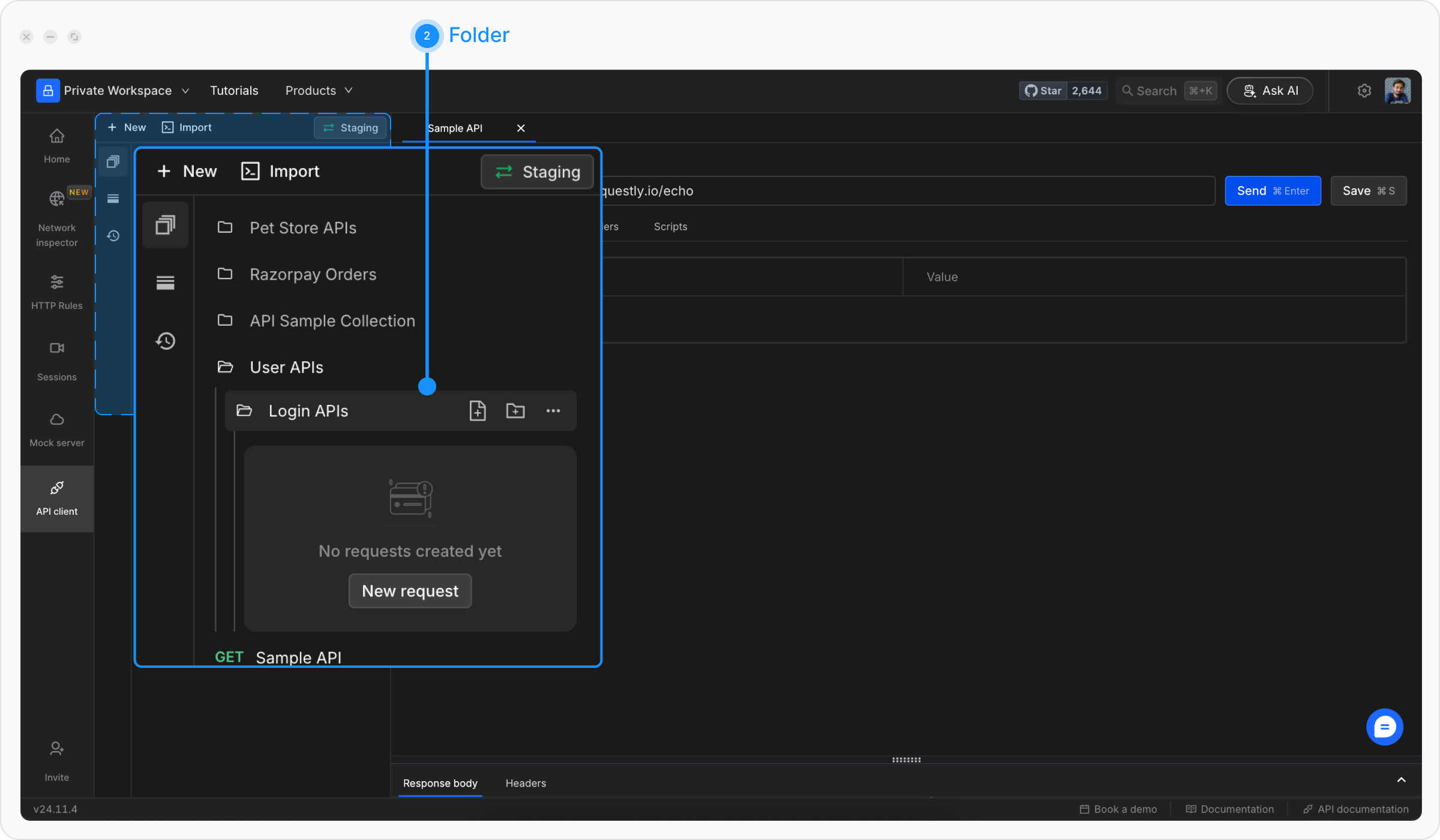The image size is (1440, 840).
Task: Open the Collections icon in enlarged sidebar
Action: click(166, 225)
